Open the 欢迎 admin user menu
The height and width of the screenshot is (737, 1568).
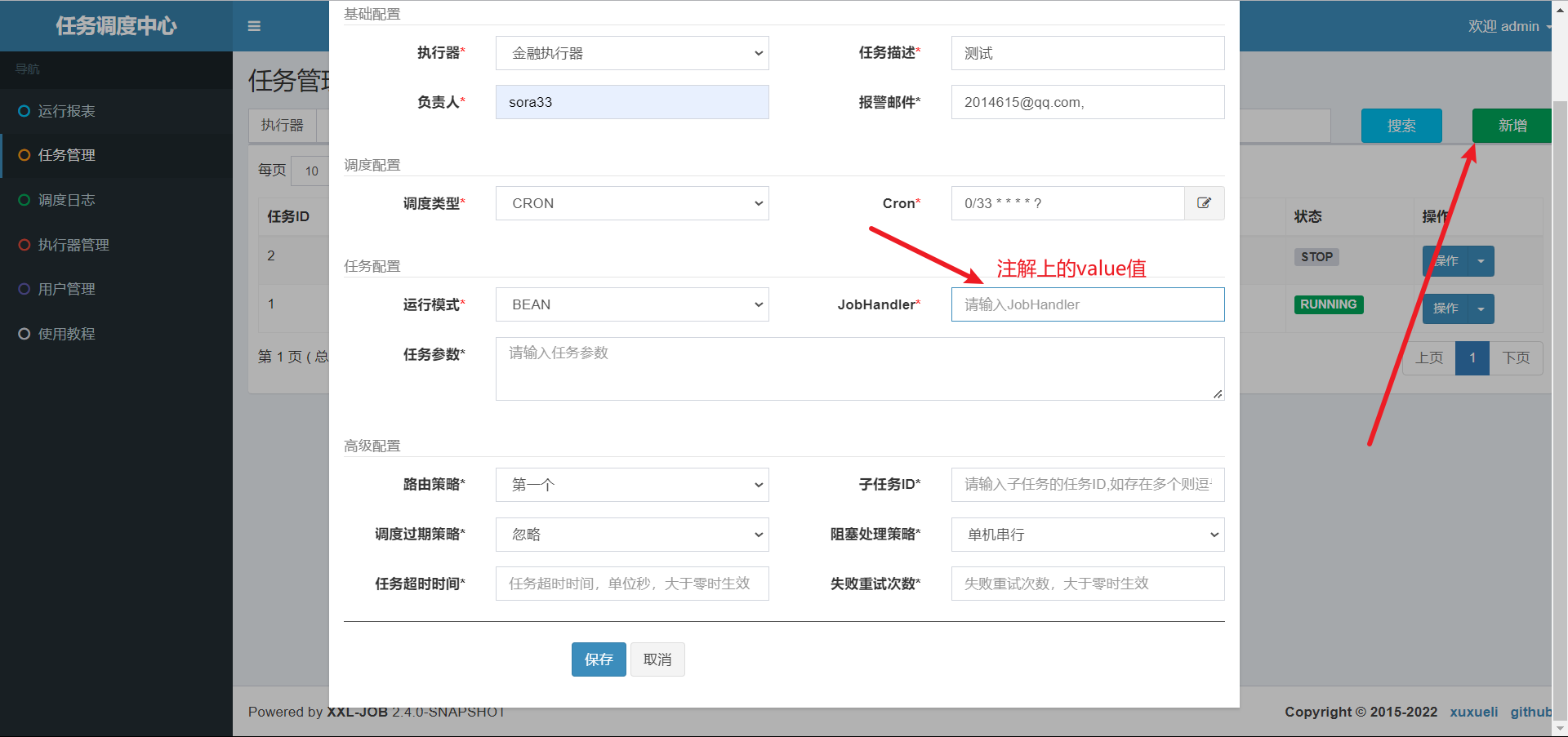pyautogui.click(x=1507, y=26)
